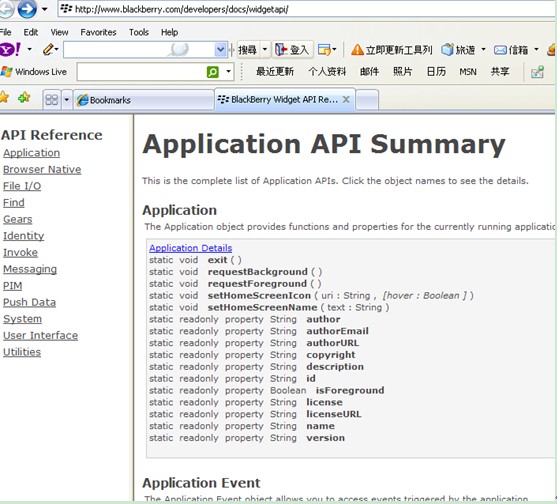This screenshot has width=557, height=504.
Task: Open a new blank tab
Action: click(x=367, y=100)
